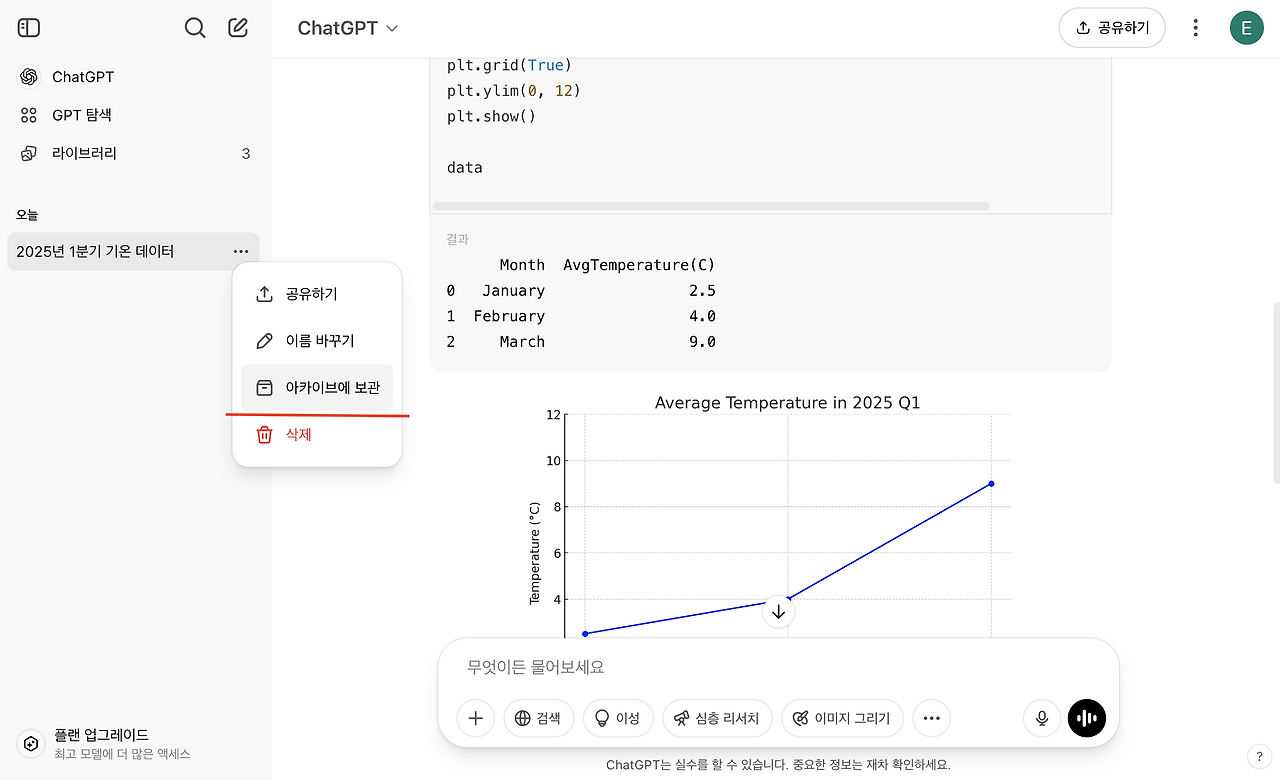This screenshot has height=780, width=1280.
Task: Select 이름 바꾸기 from the context menu
Action: (317, 341)
